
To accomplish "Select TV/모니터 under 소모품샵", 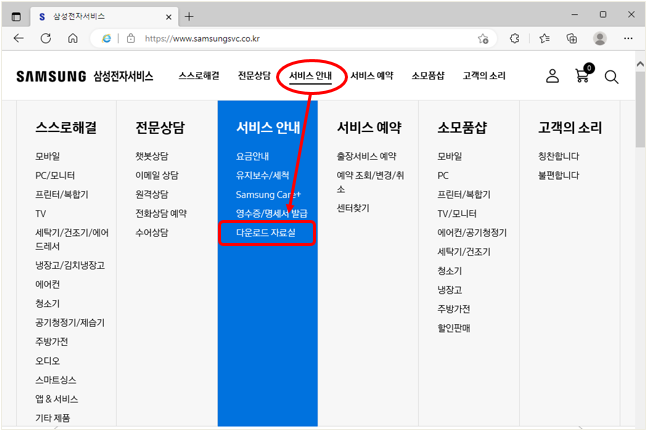I will (x=457, y=214).
